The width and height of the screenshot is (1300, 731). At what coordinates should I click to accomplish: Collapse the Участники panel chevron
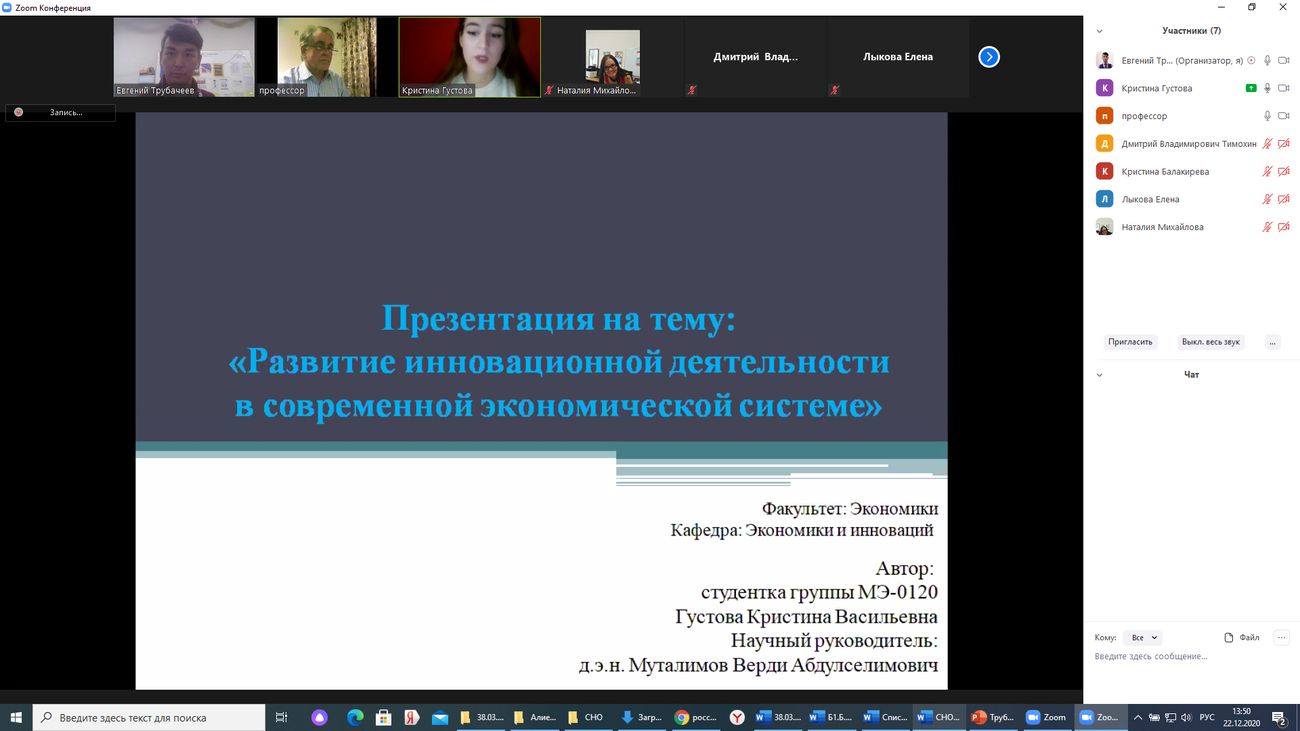point(1100,31)
